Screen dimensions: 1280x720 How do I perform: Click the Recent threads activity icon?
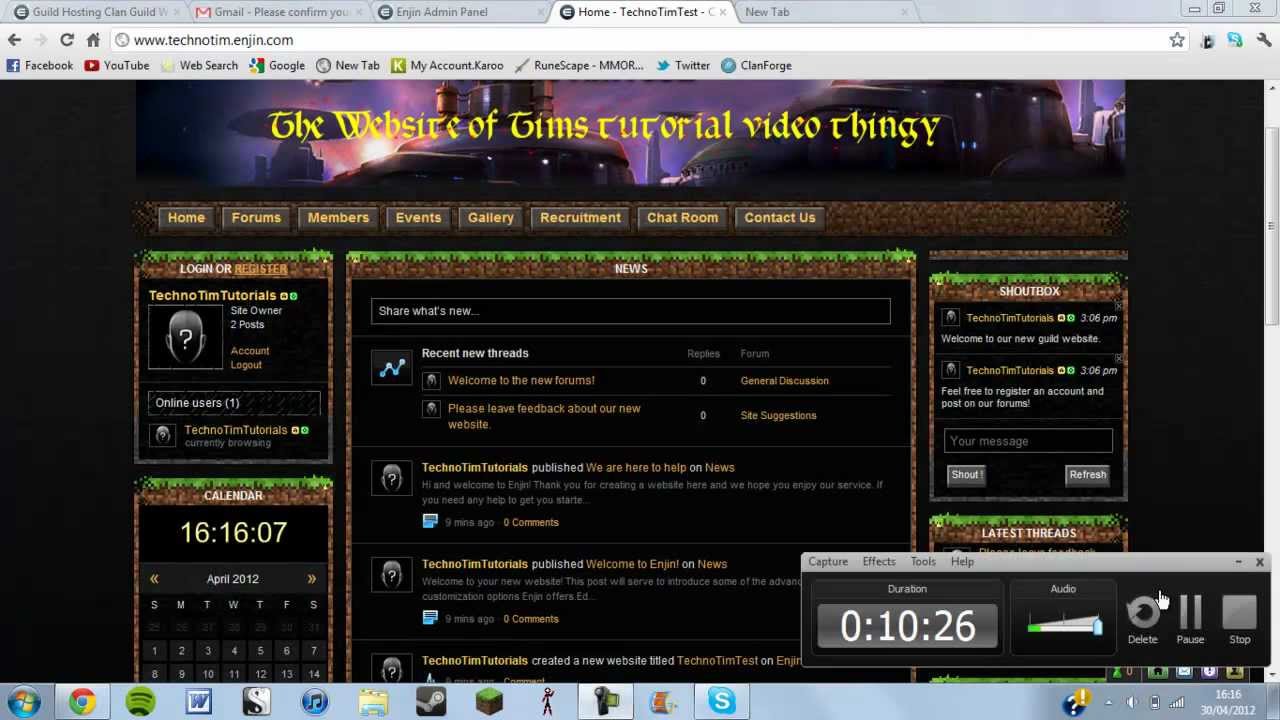coord(392,368)
